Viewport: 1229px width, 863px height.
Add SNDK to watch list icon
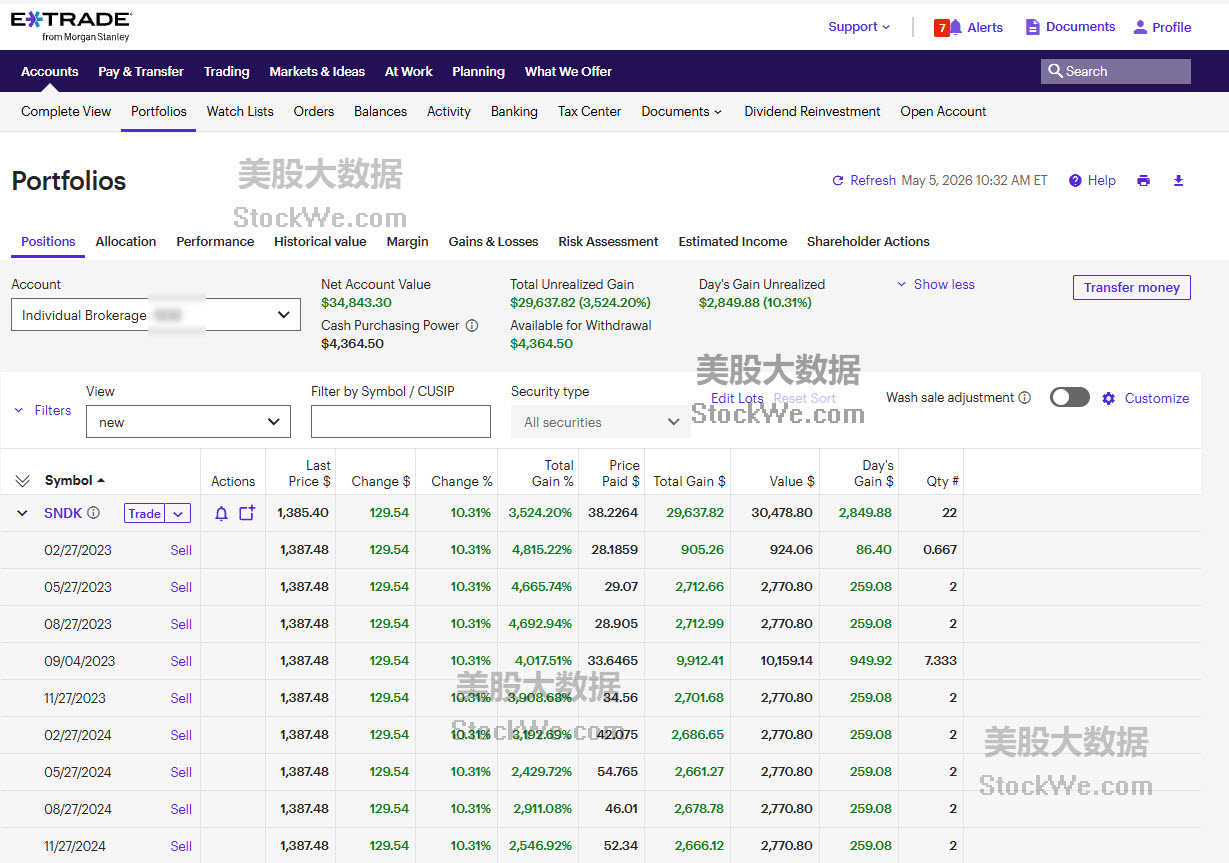pos(246,513)
